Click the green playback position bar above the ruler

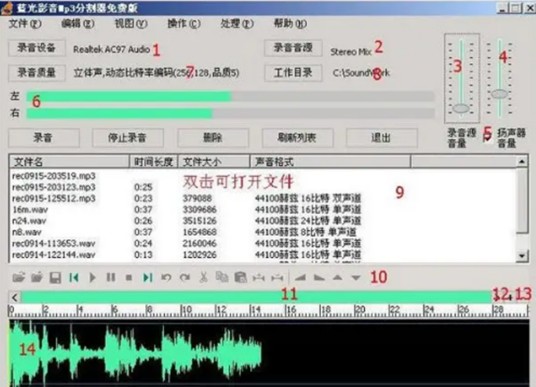point(256,296)
